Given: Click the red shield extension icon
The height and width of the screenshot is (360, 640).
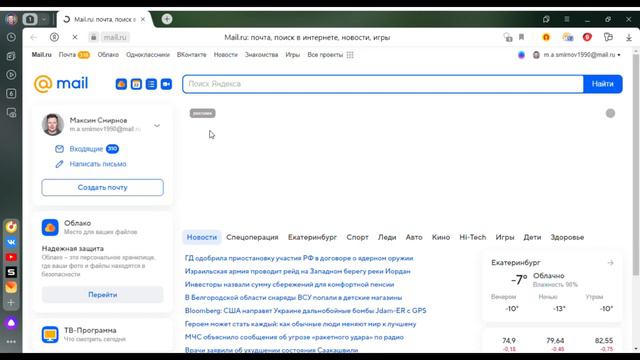Looking at the screenshot, I should tap(587, 37).
